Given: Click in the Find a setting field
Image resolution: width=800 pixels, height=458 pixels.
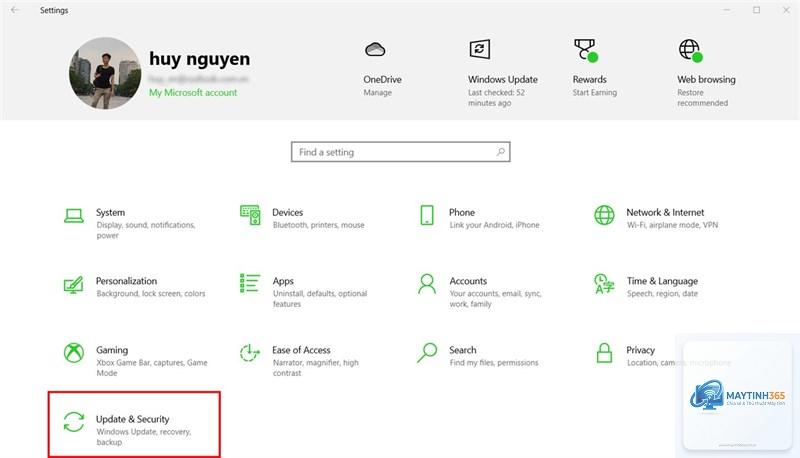Looking at the screenshot, I should point(401,152).
